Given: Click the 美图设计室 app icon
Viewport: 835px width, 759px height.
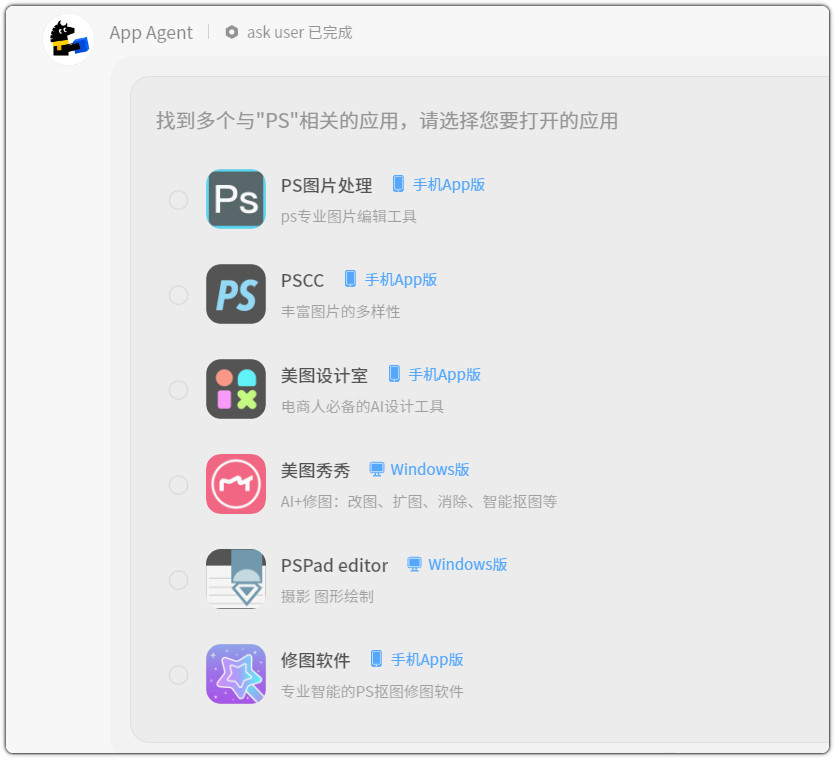Looking at the screenshot, I should click(236, 389).
